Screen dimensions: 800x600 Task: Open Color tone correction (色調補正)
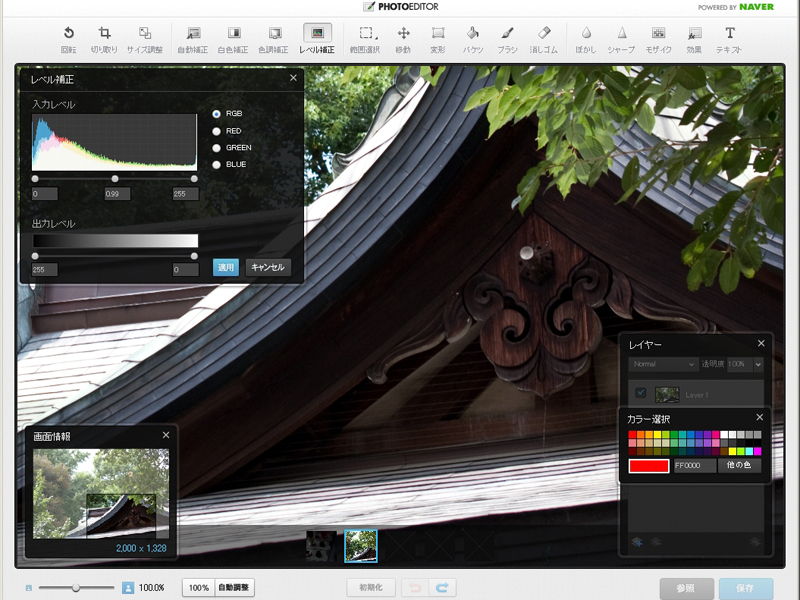[x=273, y=39]
